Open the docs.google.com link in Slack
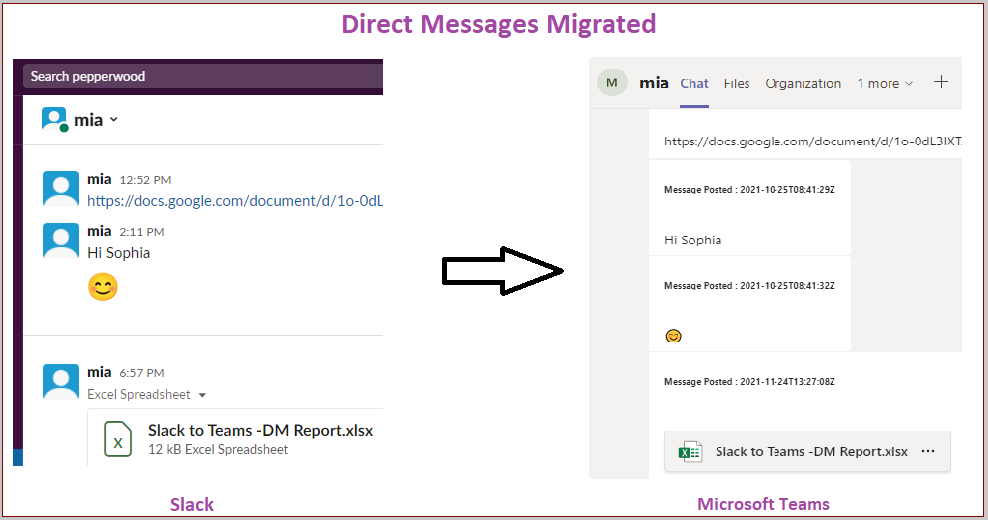The width and height of the screenshot is (988, 520). coord(235,201)
